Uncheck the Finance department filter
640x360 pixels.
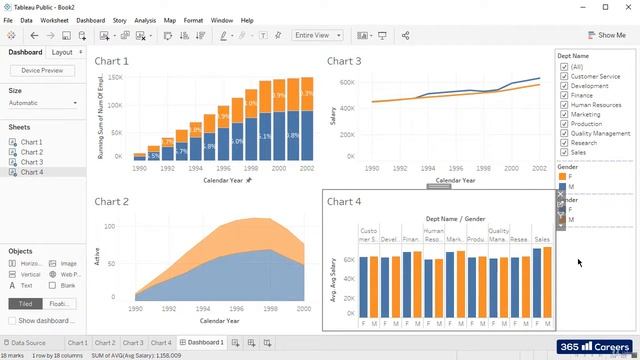[x=564, y=95]
